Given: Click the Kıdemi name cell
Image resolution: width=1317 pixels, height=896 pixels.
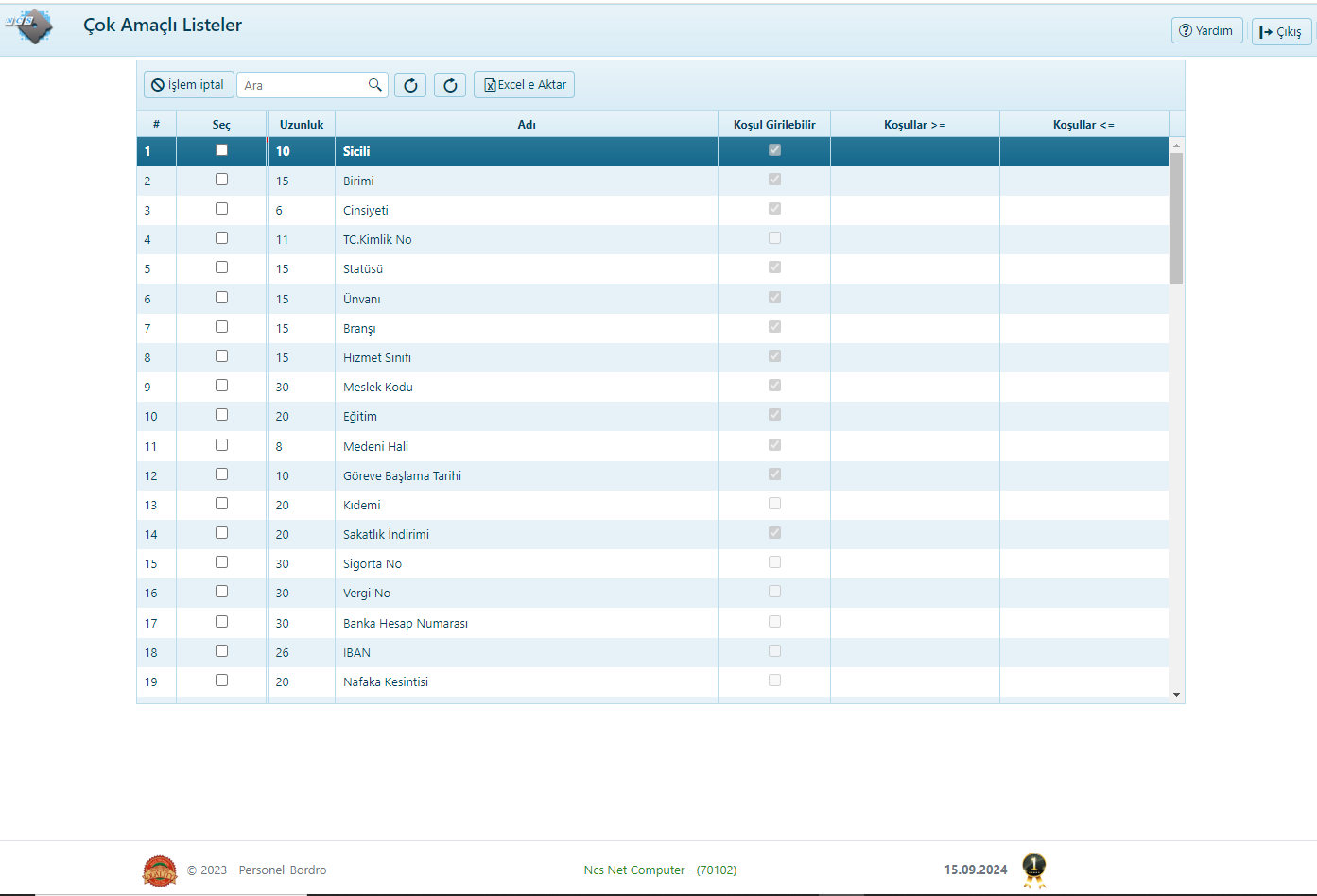Looking at the screenshot, I should point(527,505).
